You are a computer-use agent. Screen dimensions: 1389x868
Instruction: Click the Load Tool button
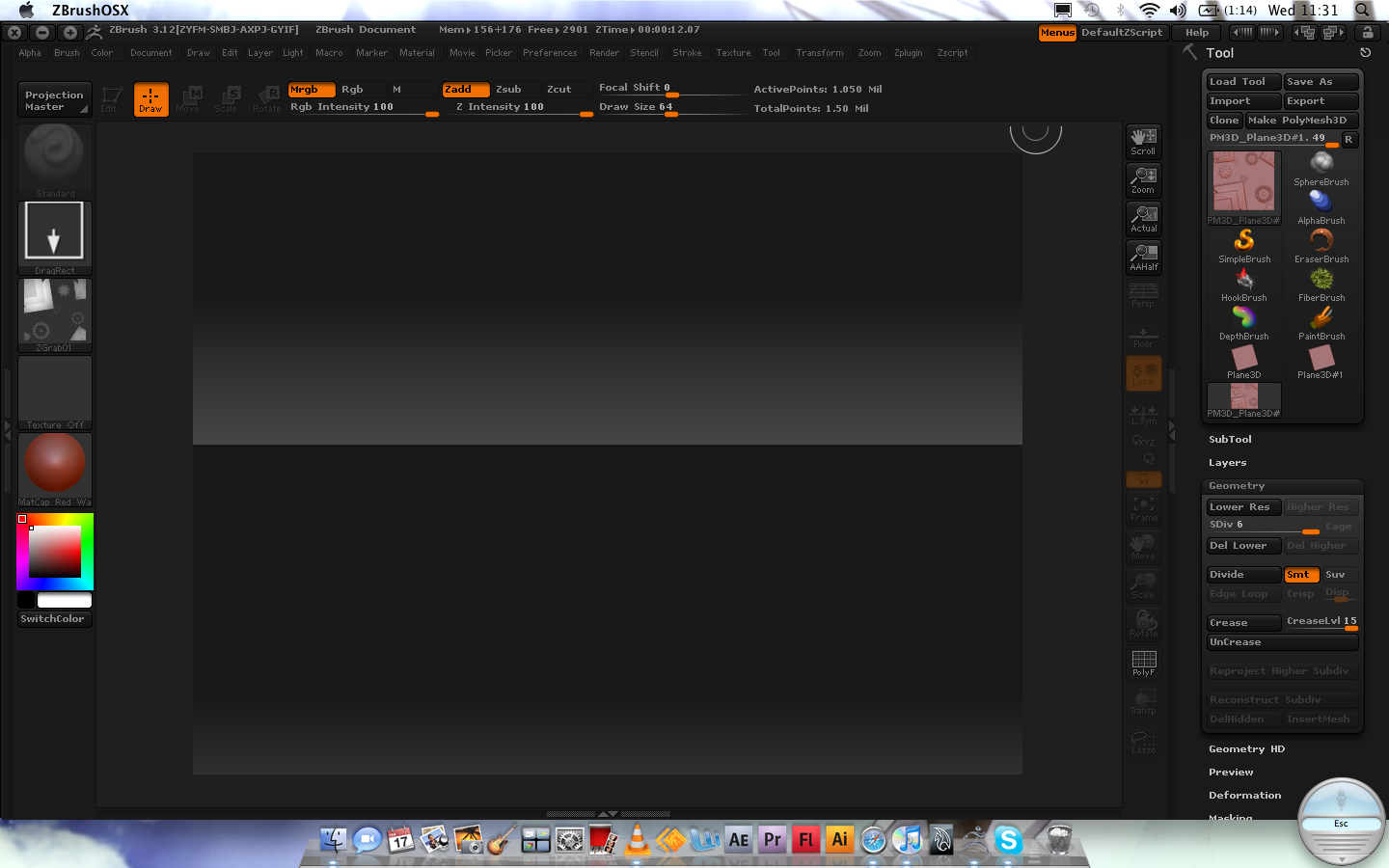tap(1243, 82)
